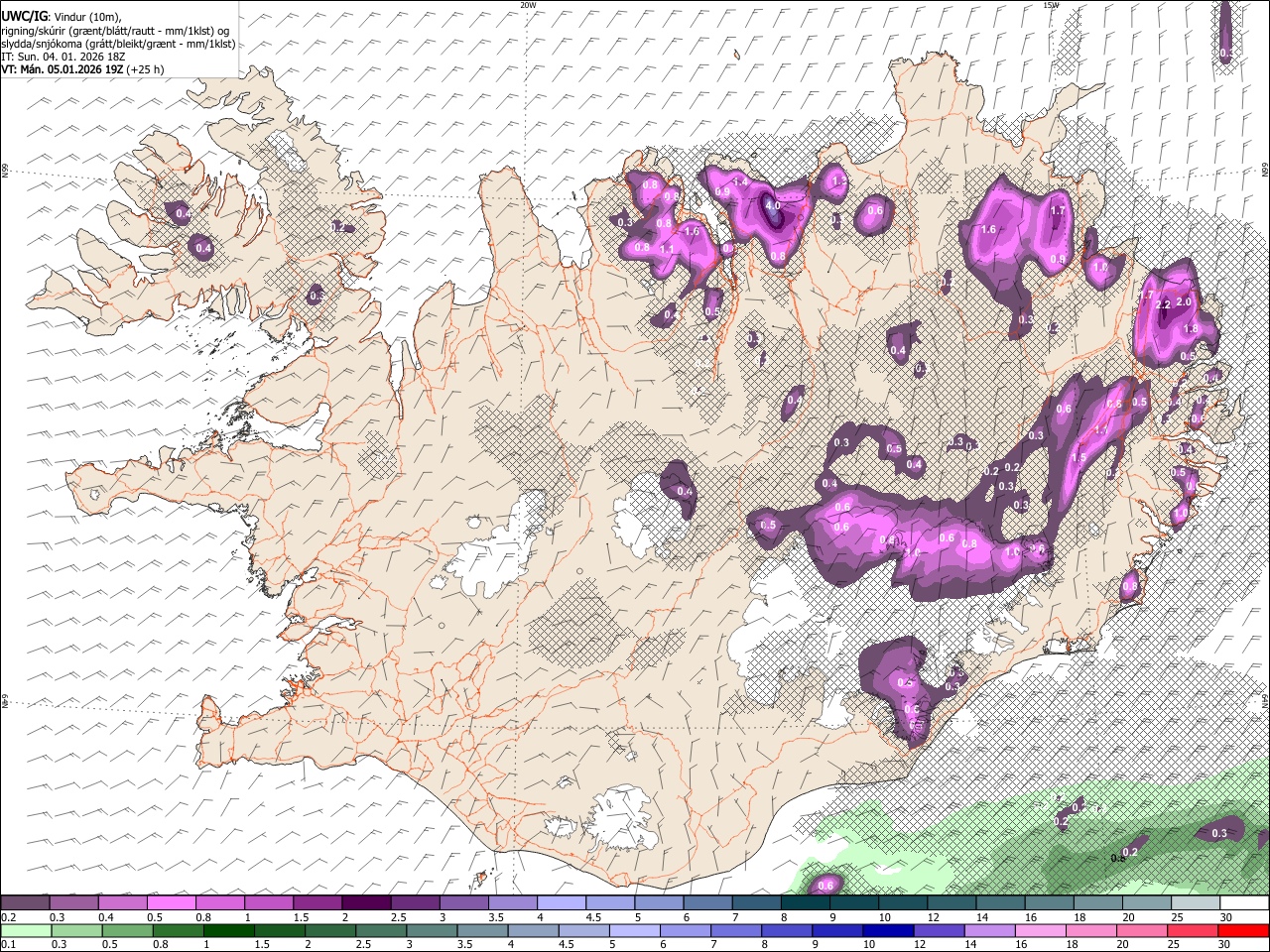Click the purple 1.5–2 swatch in the top legend row

317,903
